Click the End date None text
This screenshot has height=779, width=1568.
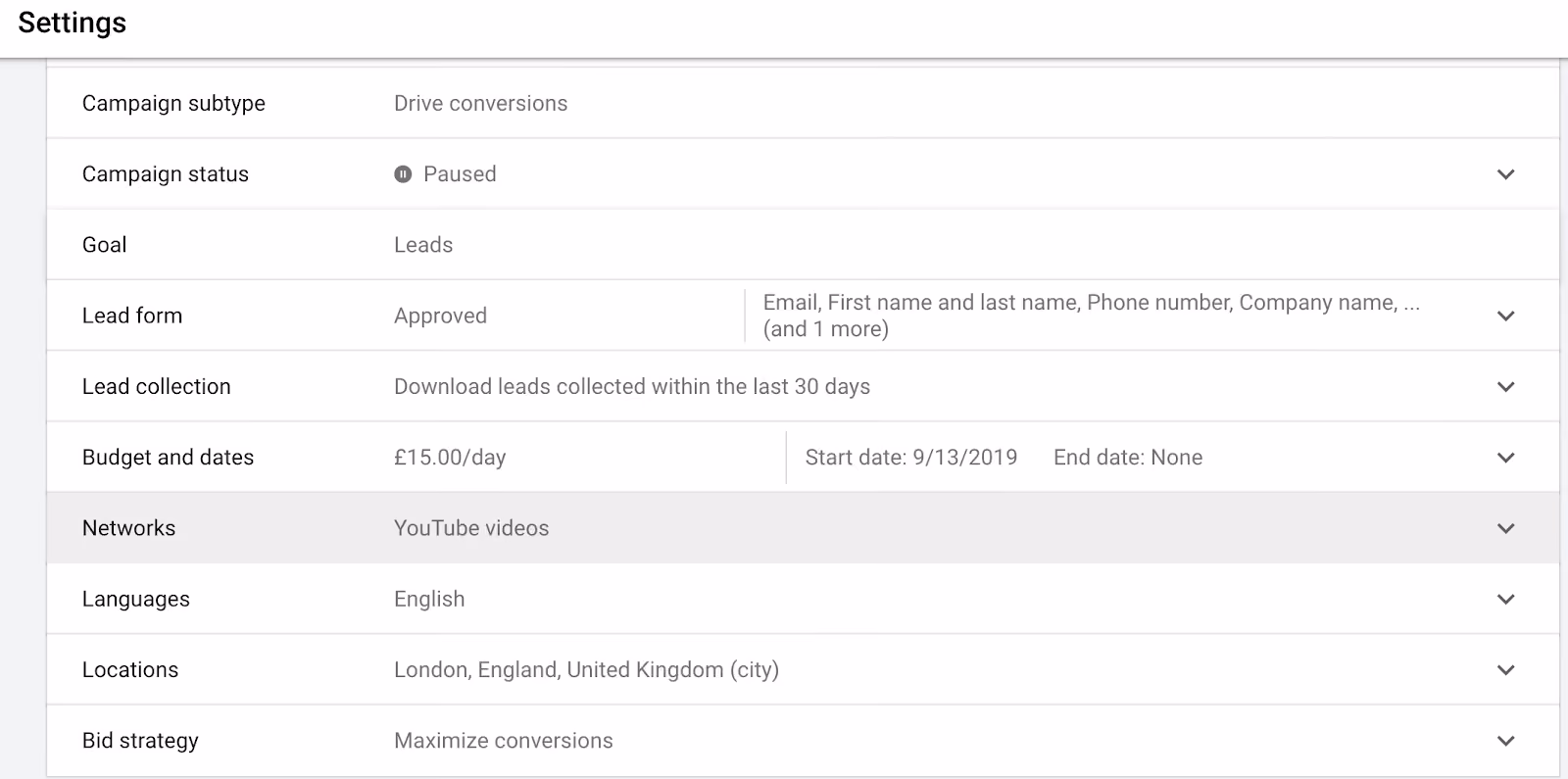click(1128, 458)
